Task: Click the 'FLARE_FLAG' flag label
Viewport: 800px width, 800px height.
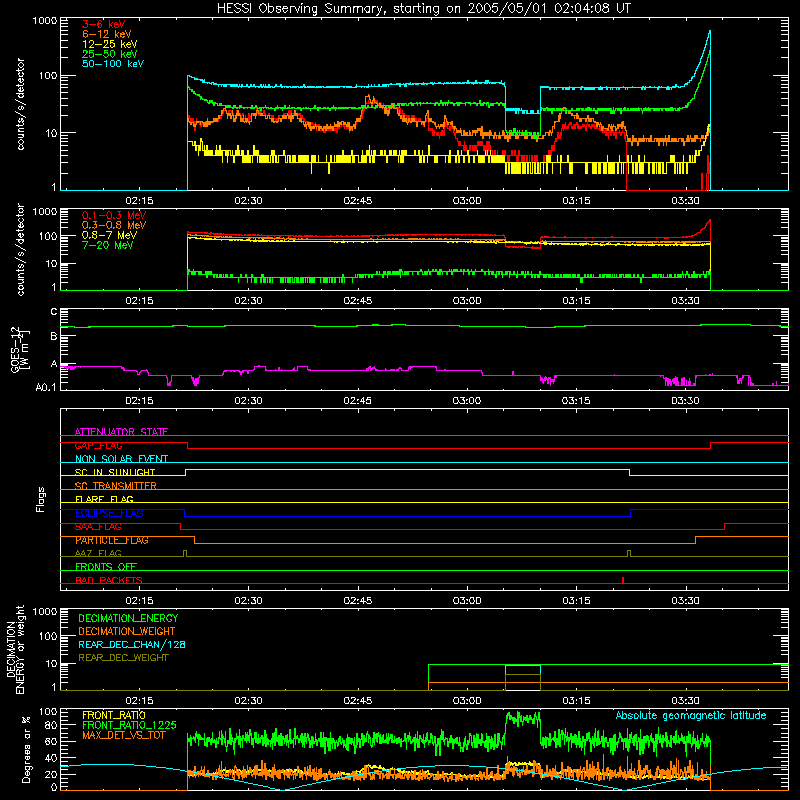Action: 104,499
